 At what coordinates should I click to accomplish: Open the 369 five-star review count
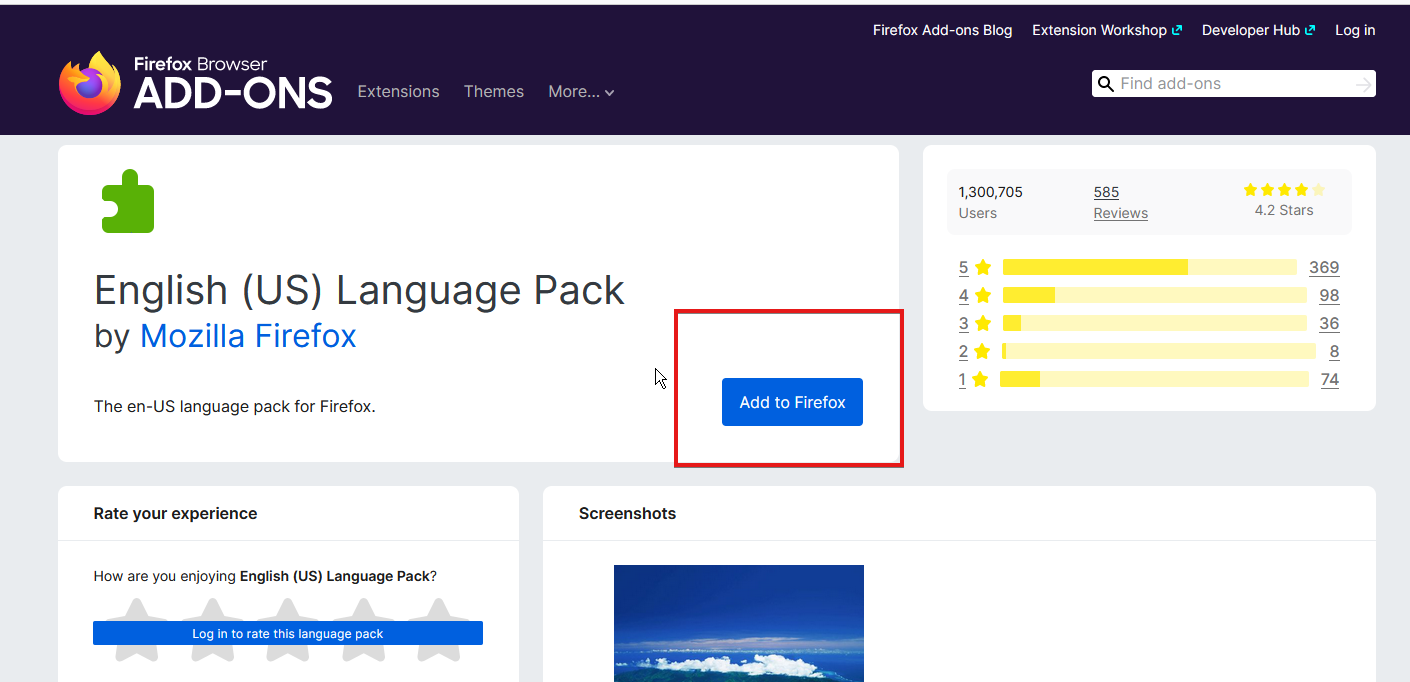pyautogui.click(x=1324, y=267)
